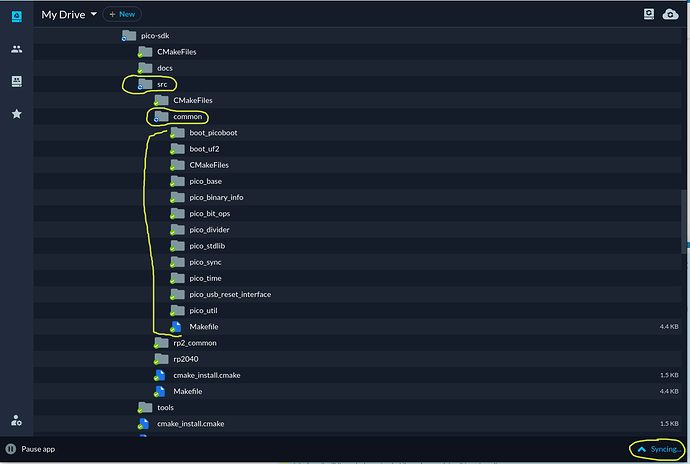The width and height of the screenshot is (690, 464).
Task: Expand the Syncing status chevron
Action: coord(642,449)
